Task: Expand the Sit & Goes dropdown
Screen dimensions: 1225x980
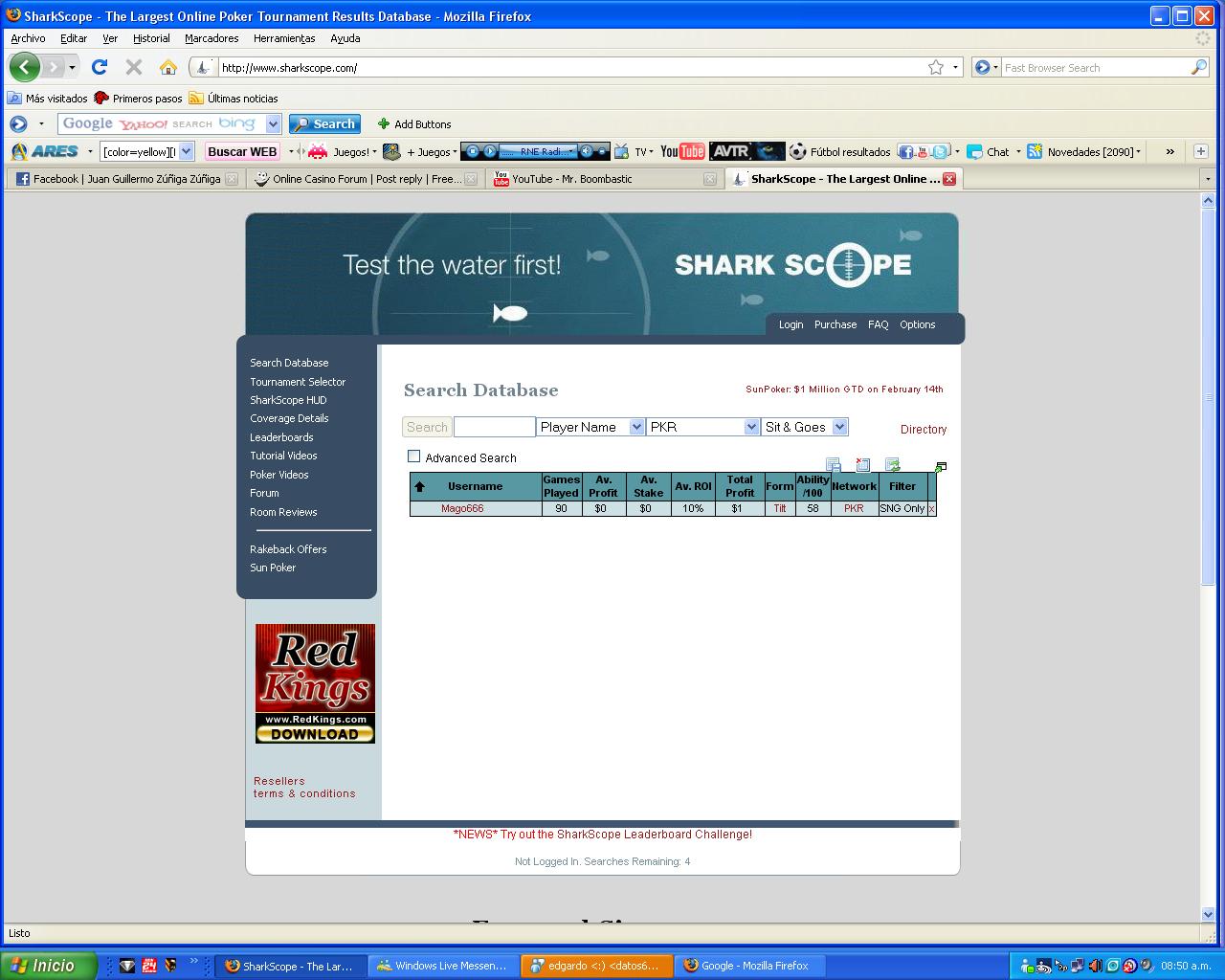Action: point(839,427)
